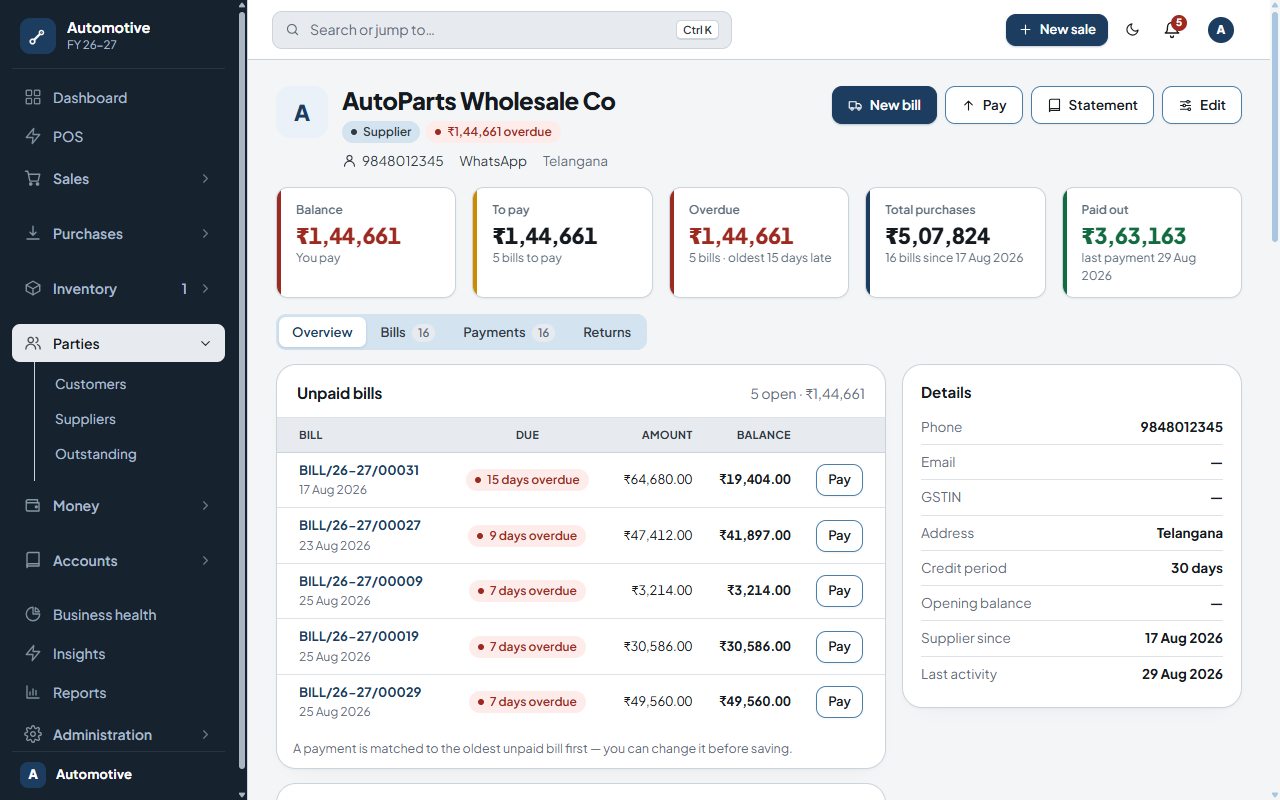Screen dimensions: 1280x800
Task: Focus the Search or jump to field
Action: point(502,30)
